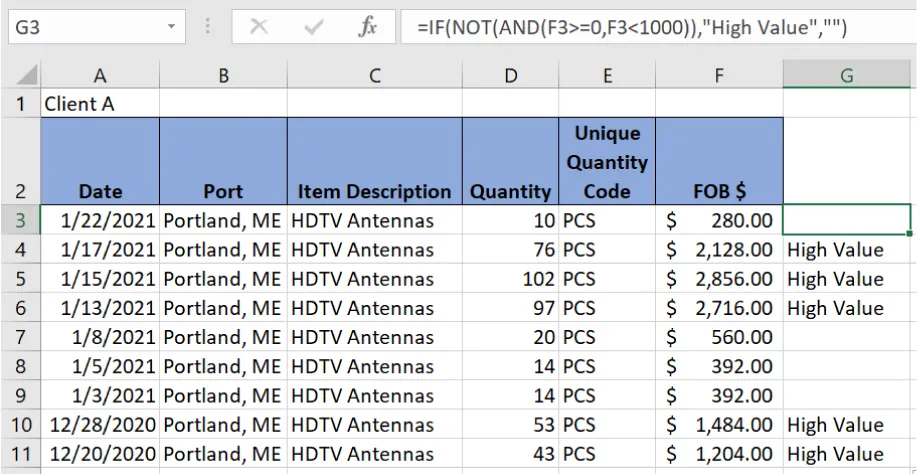This screenshot has height=474, width=917.
Task: Select column F header
Action: point(718,76)
